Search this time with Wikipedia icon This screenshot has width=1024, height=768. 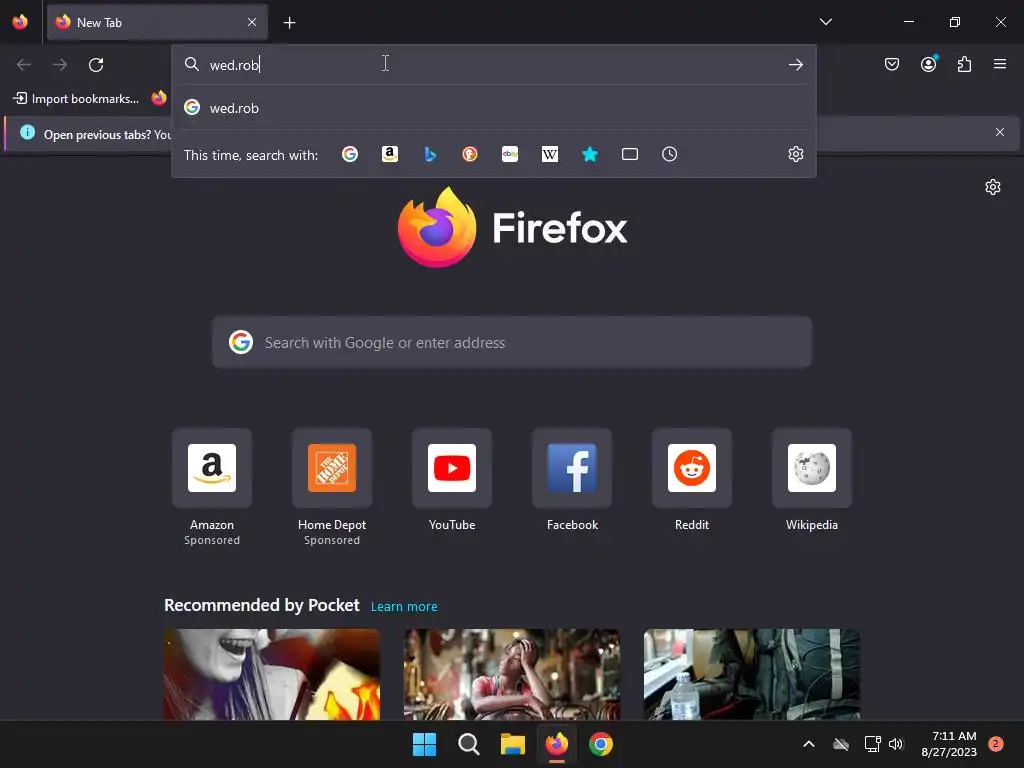pyautogui.click(x=550, y=154)
